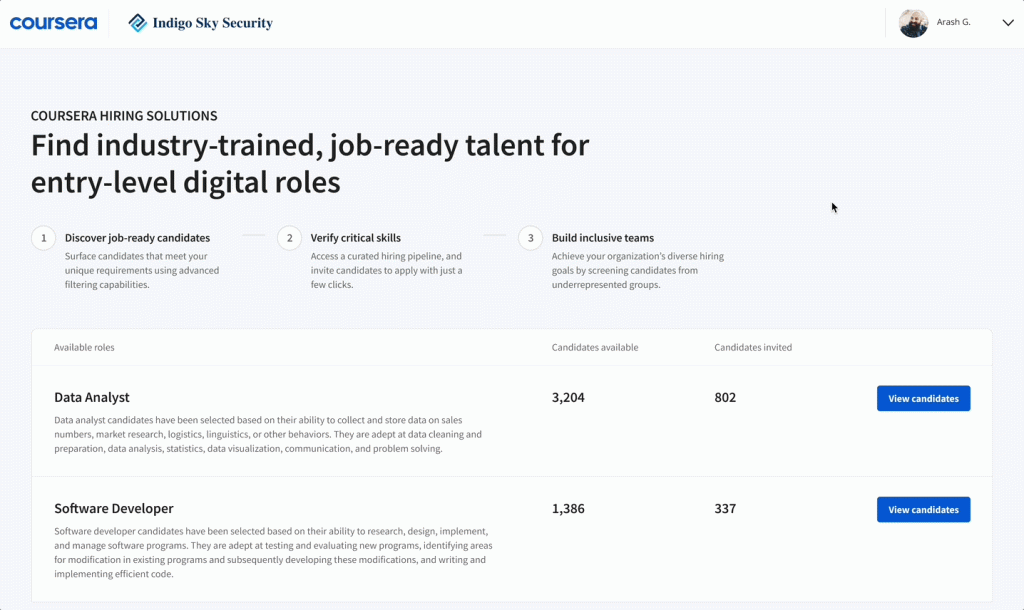This screenshot has width=1024, height=610.
Task: Select step circle 1 for discovering candidates
Action: coord(43,238)
